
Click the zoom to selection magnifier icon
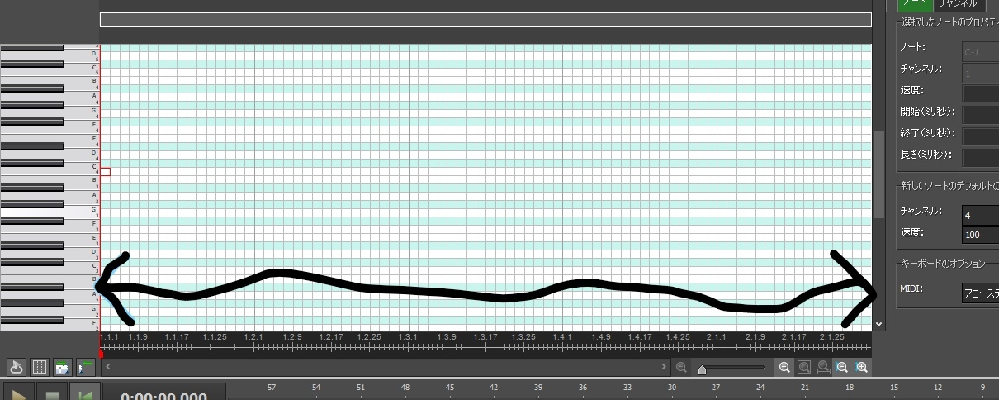(x=804, y=367)
